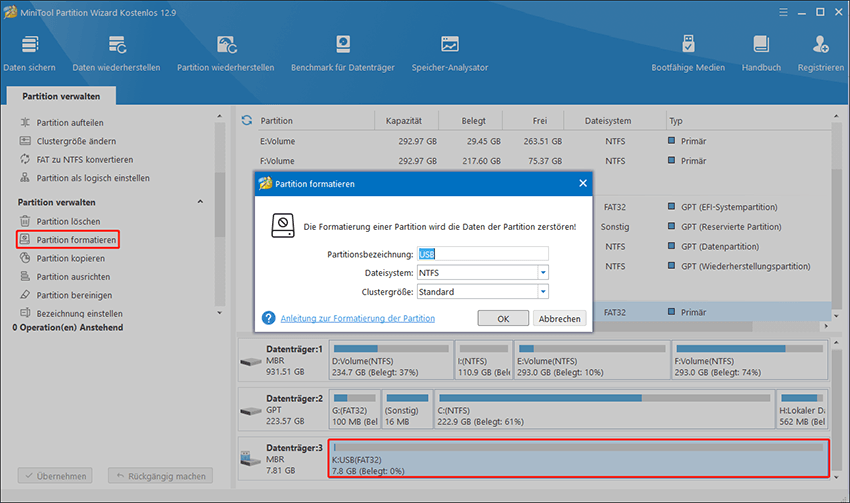Collapse the Partition verwalten sidebar section
The image size is (850, 503).
tap(200, 202)
